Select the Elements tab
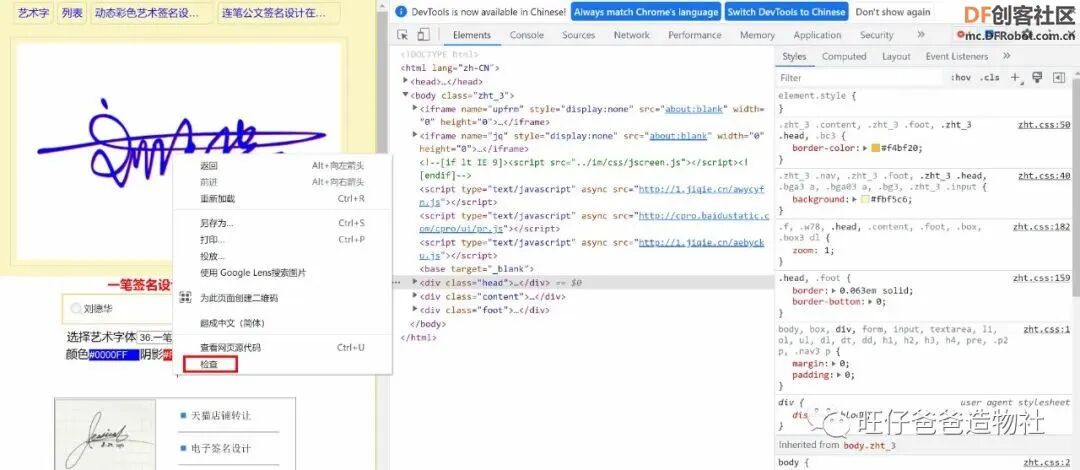This screenshot has height=470, width=1080. click(472, 35)
